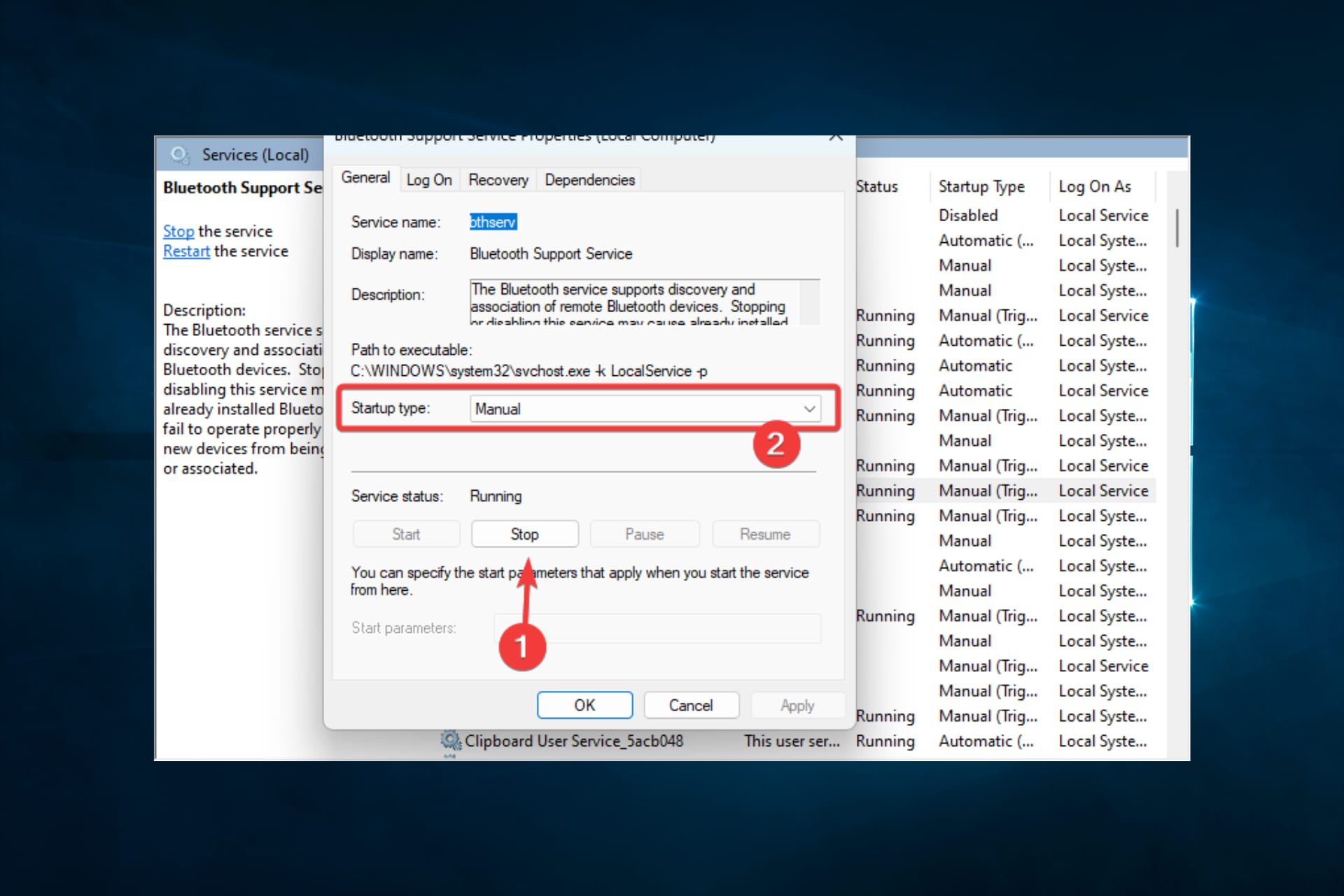Click the highlighted bthserv service name

pos(493,222)
